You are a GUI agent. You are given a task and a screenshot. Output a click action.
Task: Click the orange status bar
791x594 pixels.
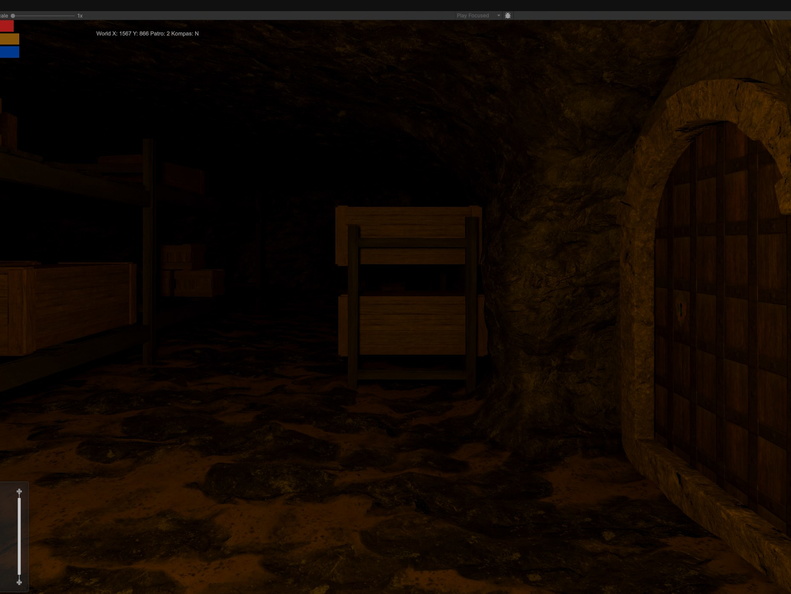click(x=9, y=39)
